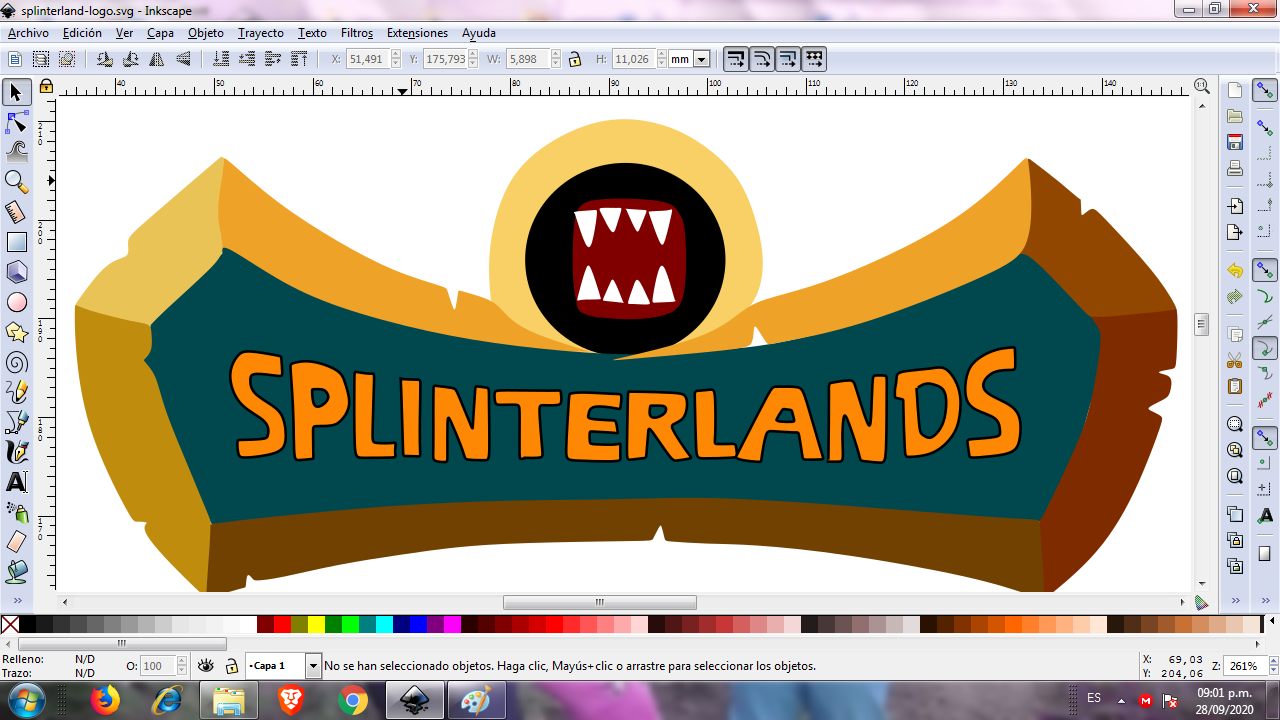1280x720 pixels.
Task: Open the mm units dropdown
Action: click(x=701, y=59)
